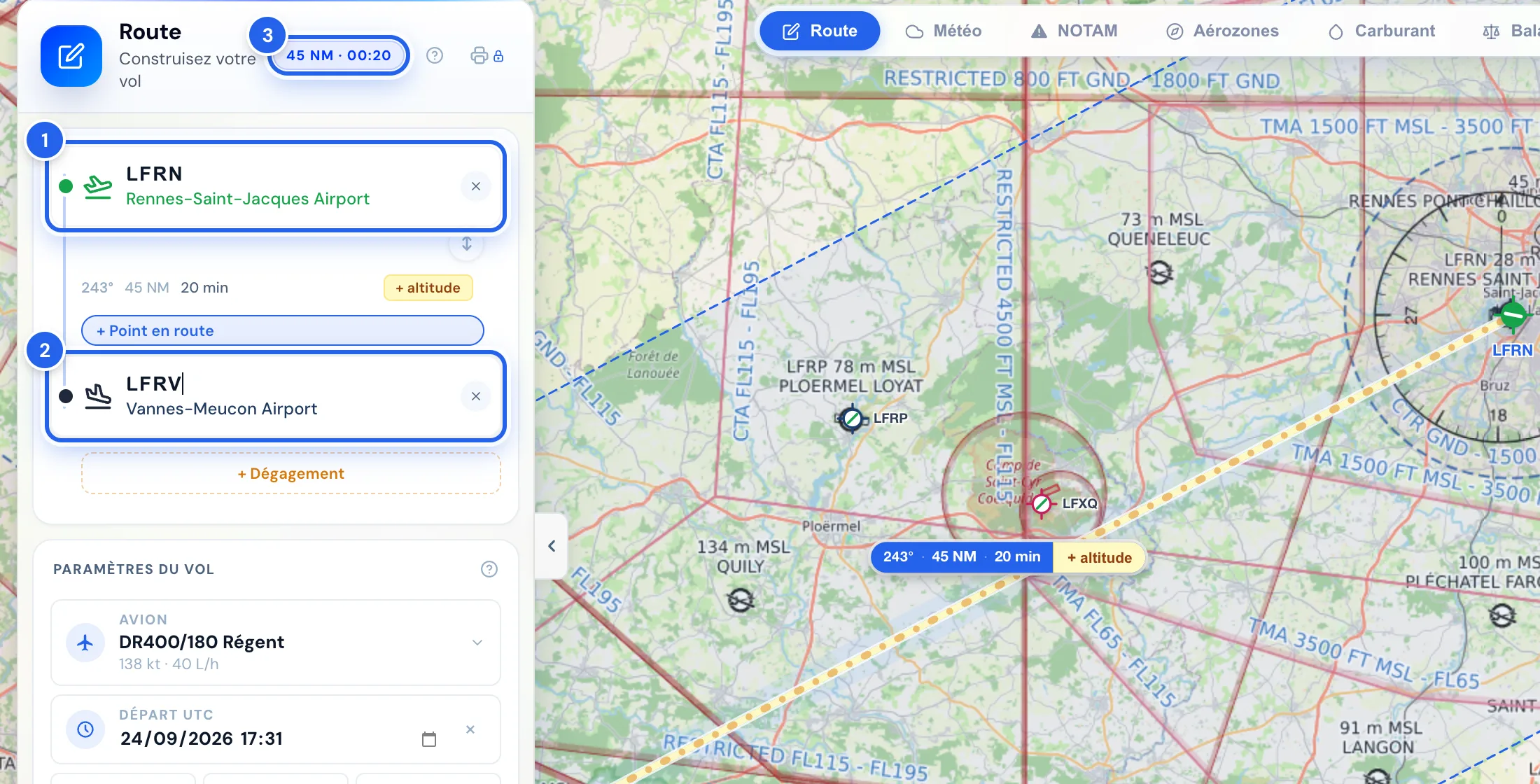1540x784 pixels.
Task: Click the blue Route edit icon
Action: [x=71, y=56]
